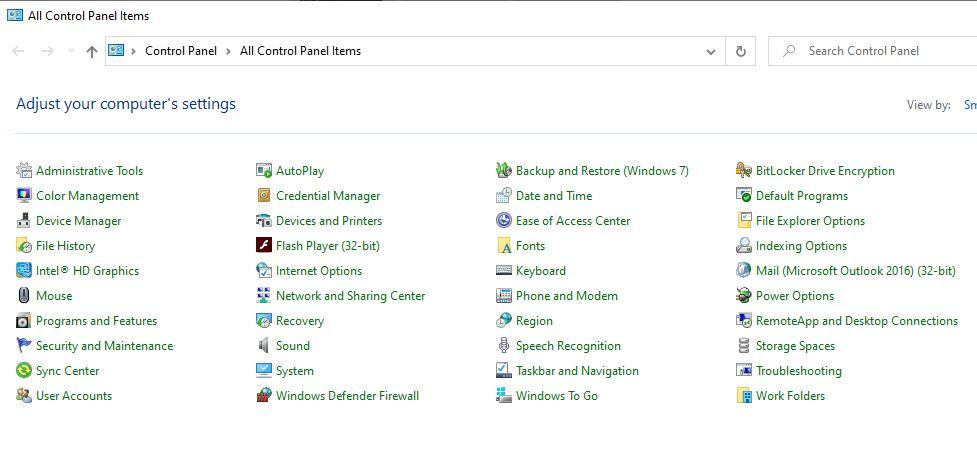The width and height of the screenshot is (977, 469).
Task: Open the View by dropdown
Action: coord(969,105)
